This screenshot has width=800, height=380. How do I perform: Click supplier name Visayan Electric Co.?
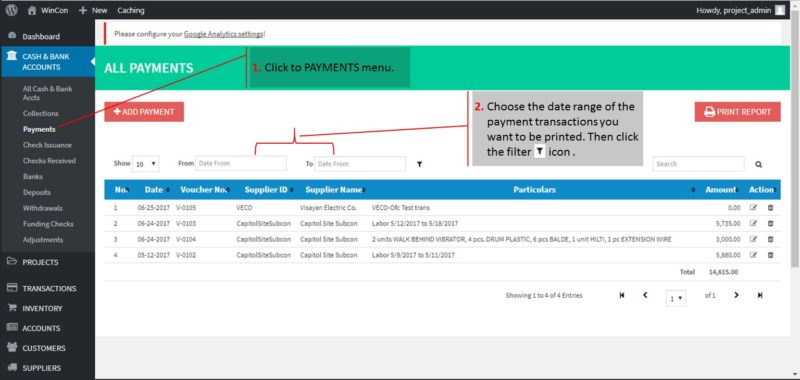tap(328, 208)
